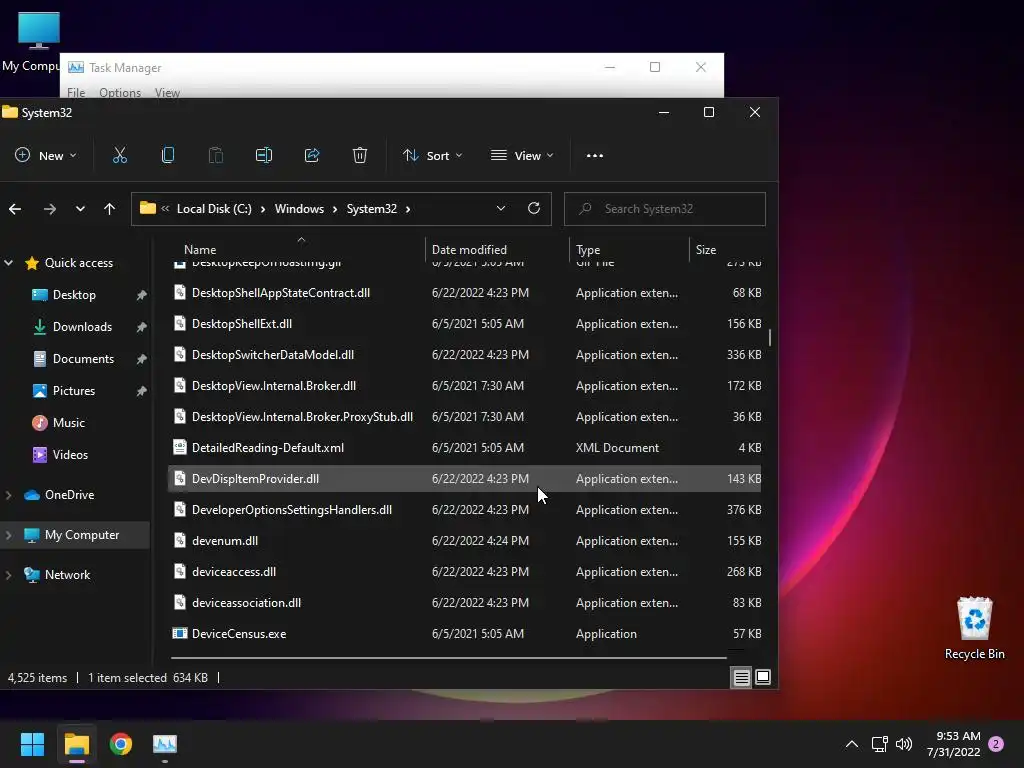This screenshot has height=768, width=1024.
Task: Open the View dropdown
Action: click(522, 155)
